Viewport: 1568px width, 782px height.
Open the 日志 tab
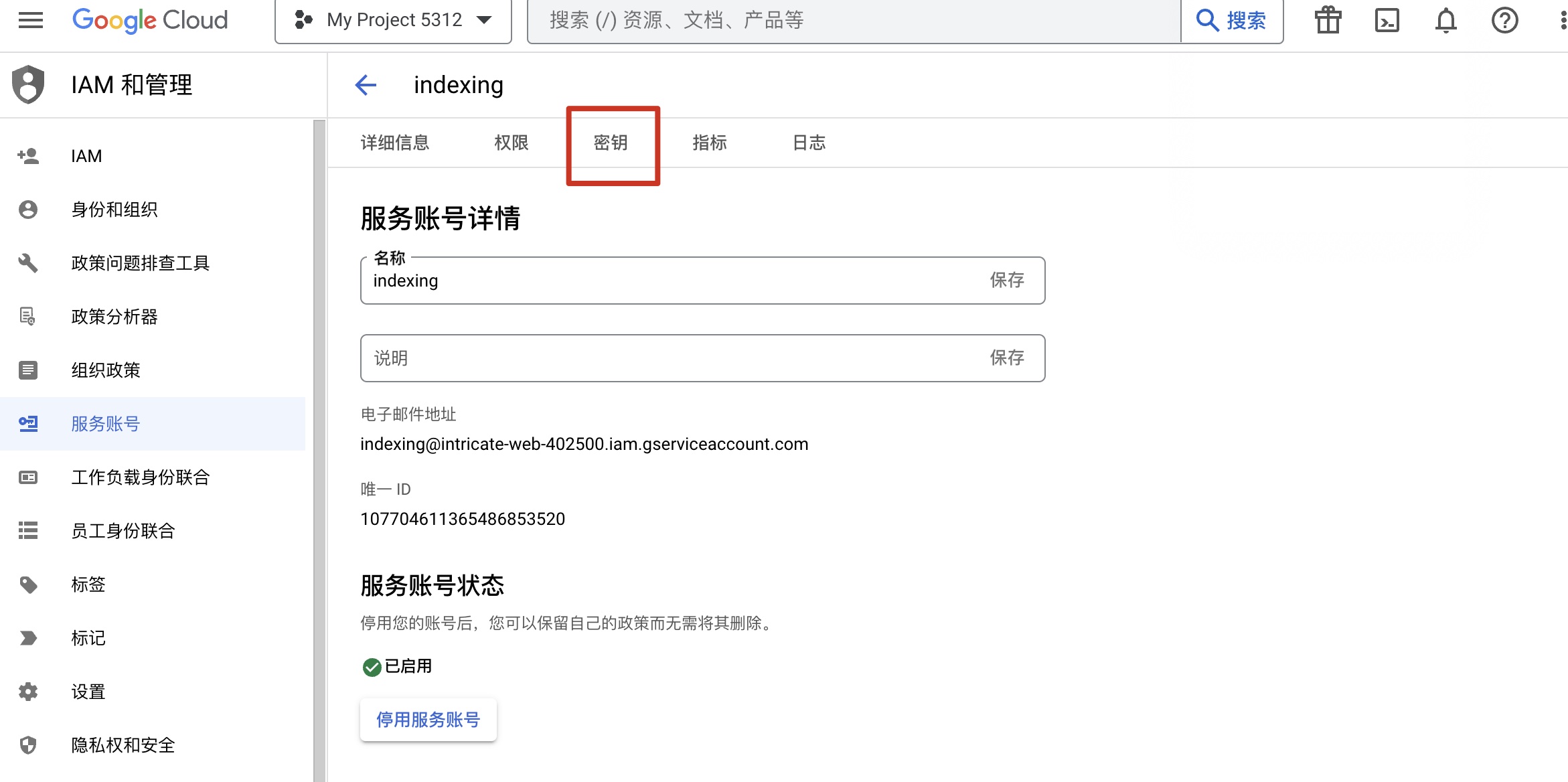coord(809,143)
